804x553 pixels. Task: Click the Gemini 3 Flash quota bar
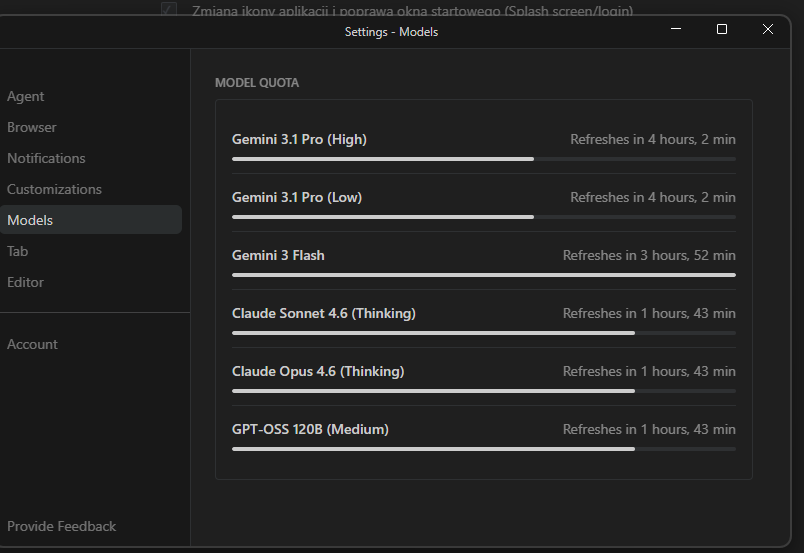(x=484, y=275)
